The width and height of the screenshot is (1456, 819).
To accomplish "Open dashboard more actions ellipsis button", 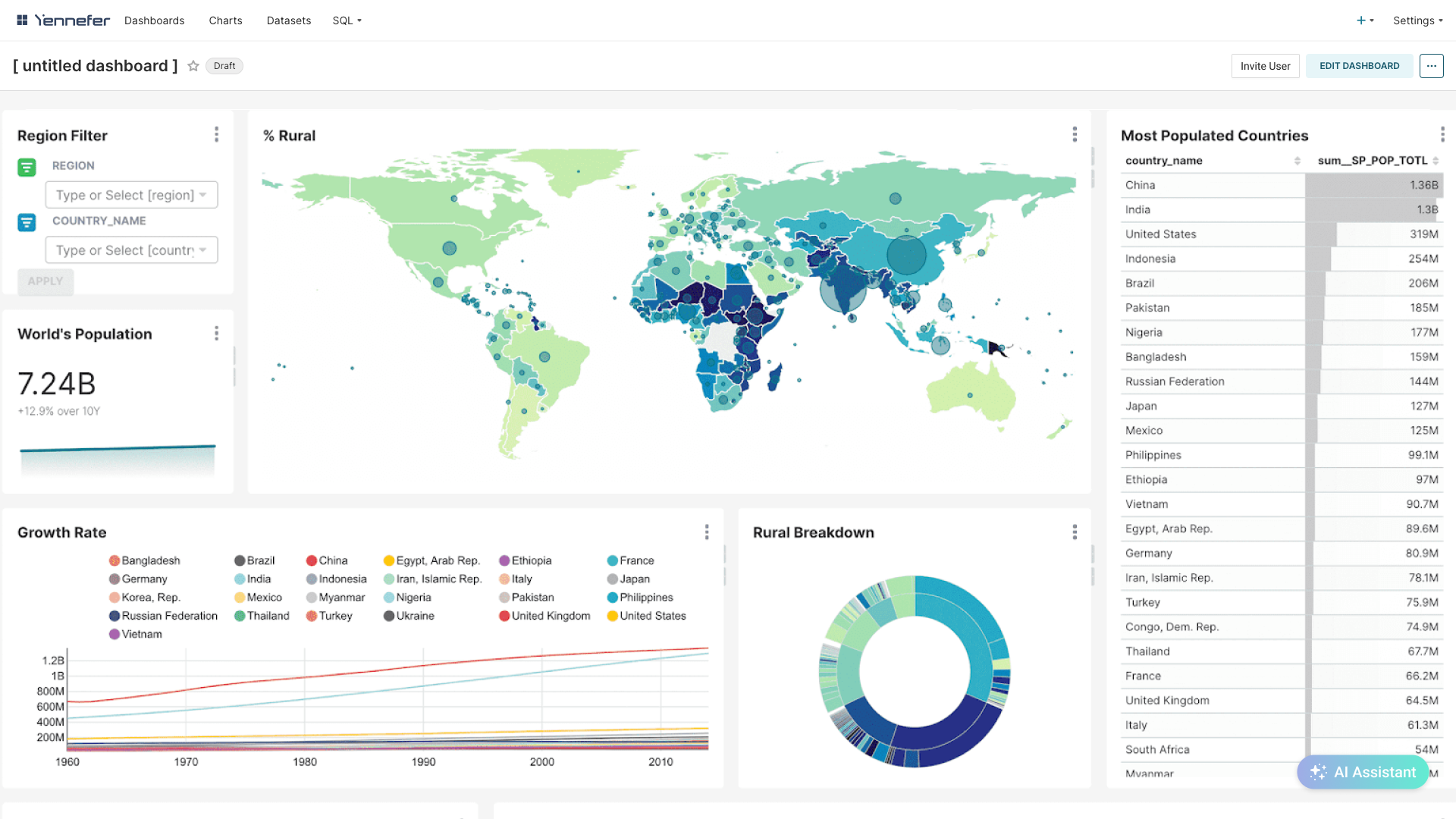I will click(1431, 66).
